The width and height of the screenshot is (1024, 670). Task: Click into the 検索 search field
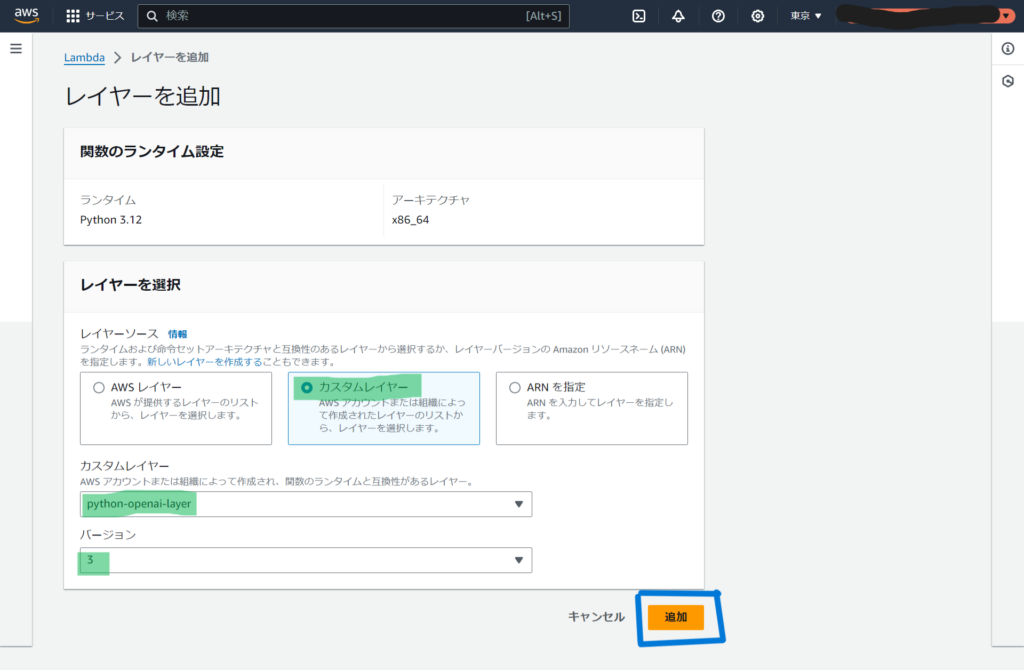(340, 16)
